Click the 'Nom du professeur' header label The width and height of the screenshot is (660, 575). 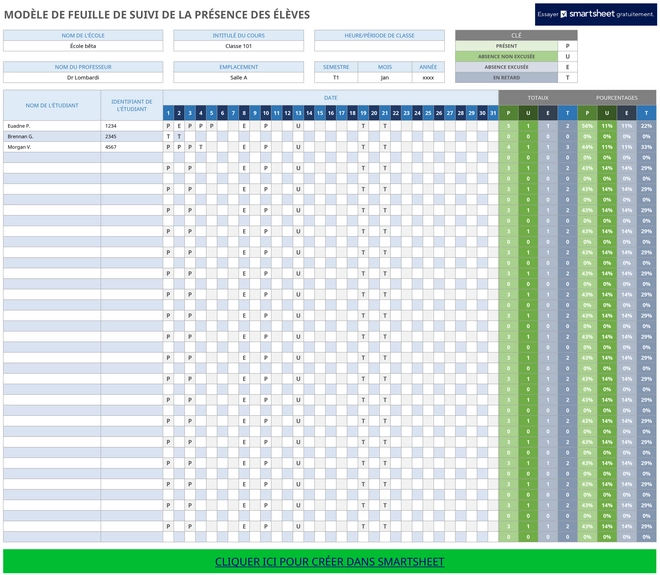tap(83, 67)
